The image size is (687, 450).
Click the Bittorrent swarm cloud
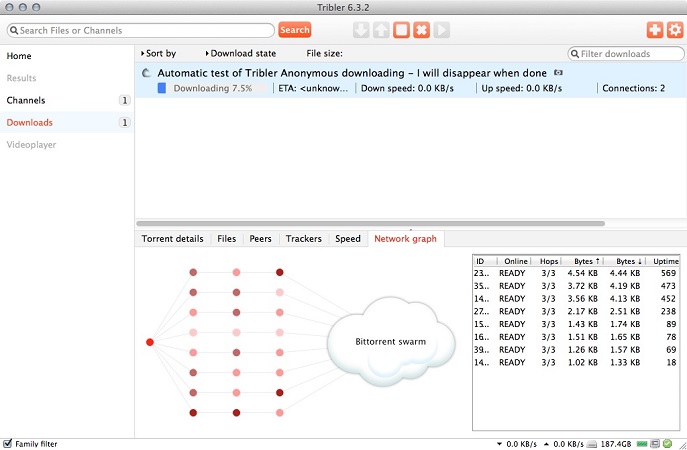pyautogui.click(x=391, y=342)
